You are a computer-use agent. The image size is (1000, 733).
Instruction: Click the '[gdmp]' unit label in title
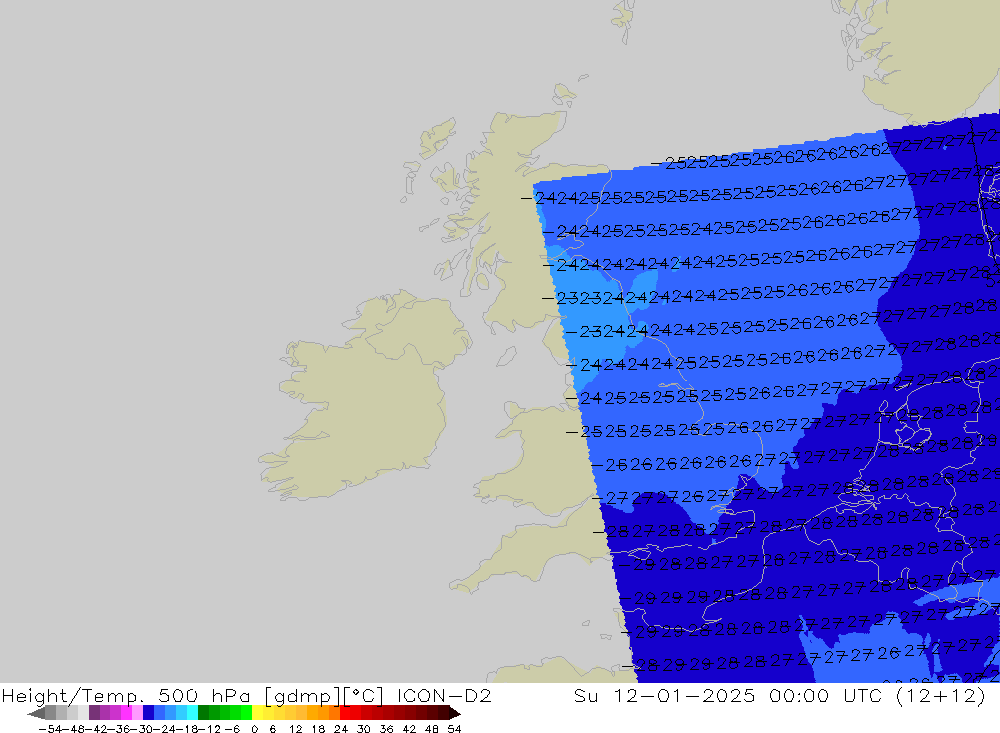point(302,697)
